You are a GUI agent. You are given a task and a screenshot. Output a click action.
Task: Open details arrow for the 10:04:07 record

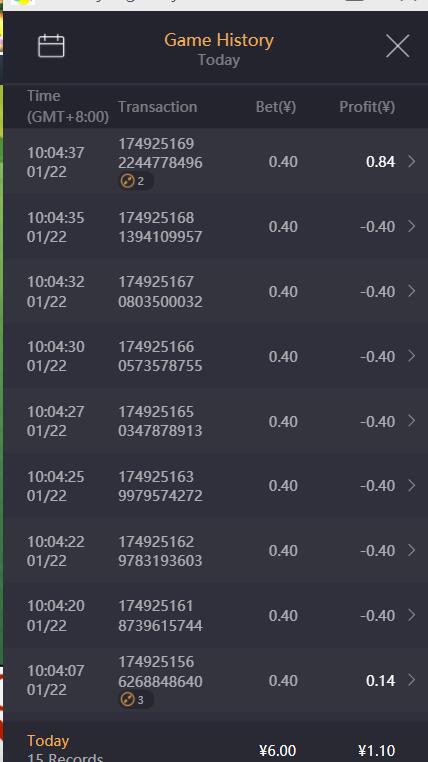click(411, 680)
